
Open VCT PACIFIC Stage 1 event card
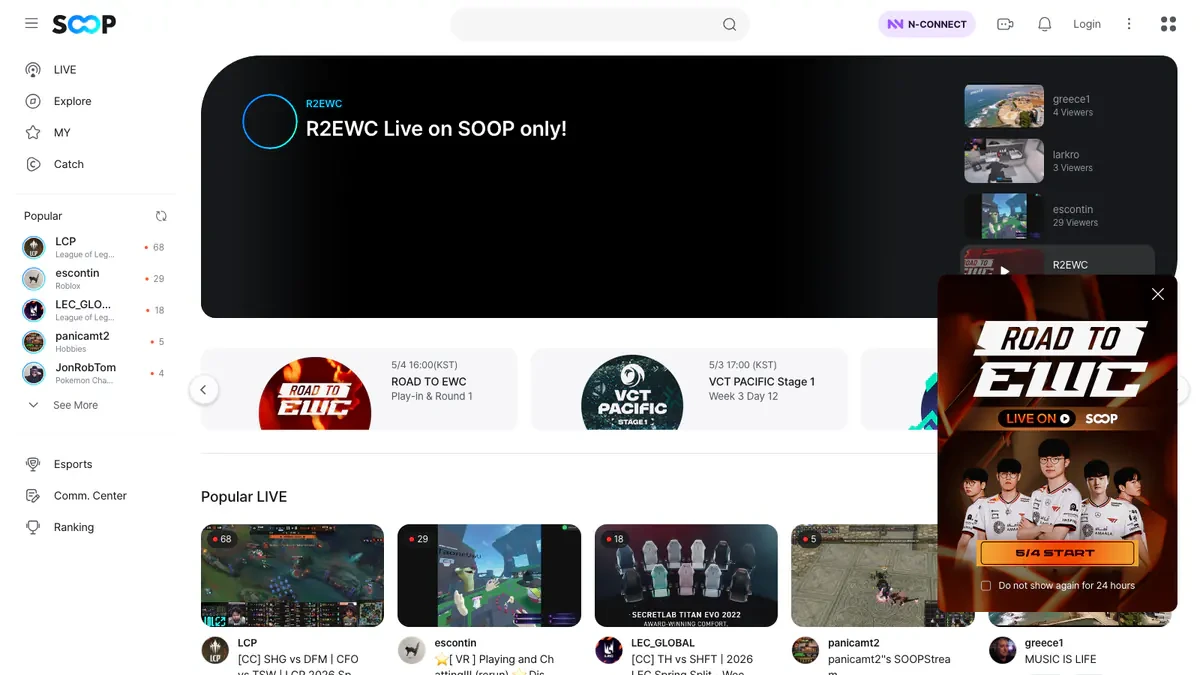pyautogui.click(x=689, y=389)
